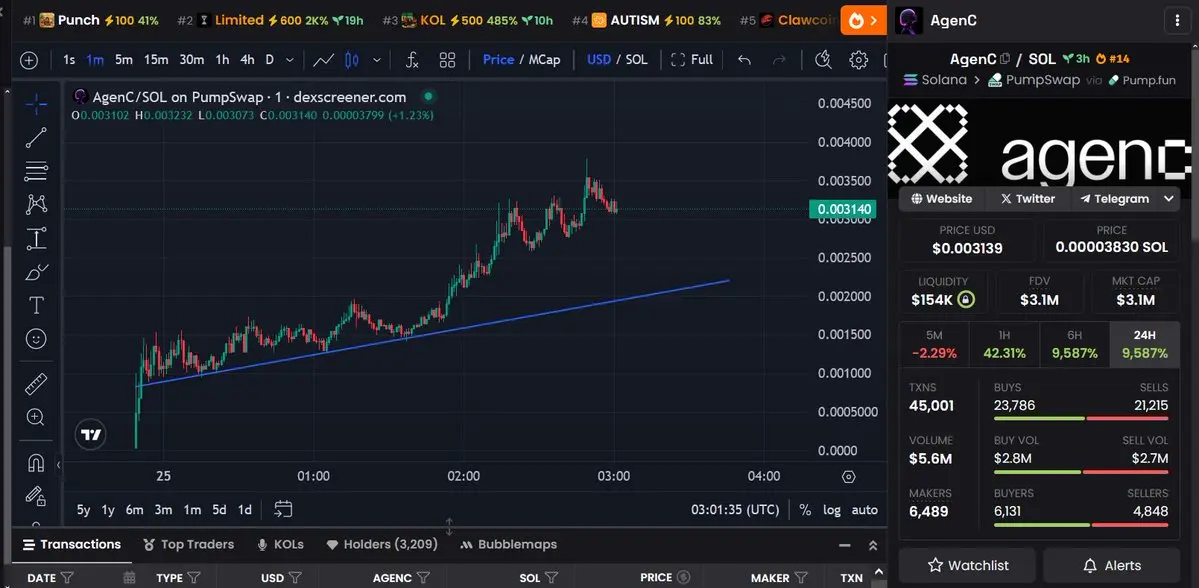Toggle magnet mode for drawings
1199x588 pixels.
point(36,463)
